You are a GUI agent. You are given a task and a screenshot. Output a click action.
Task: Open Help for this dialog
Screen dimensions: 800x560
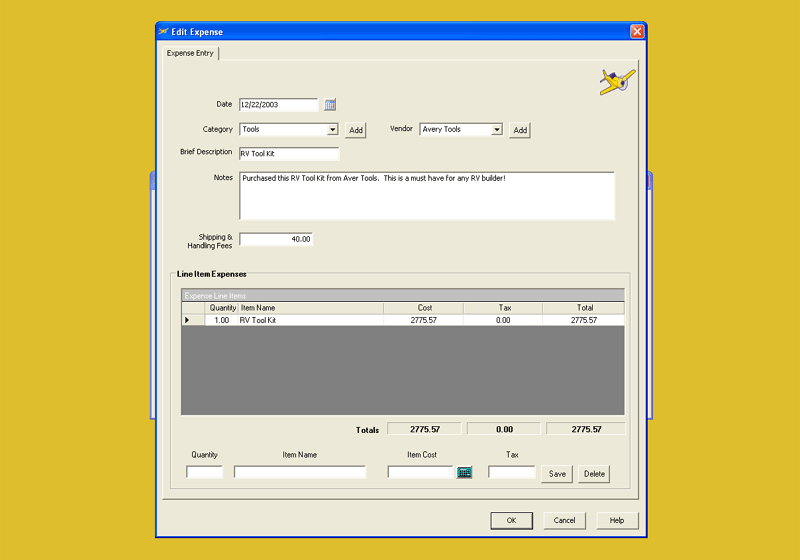coord(617,520)
